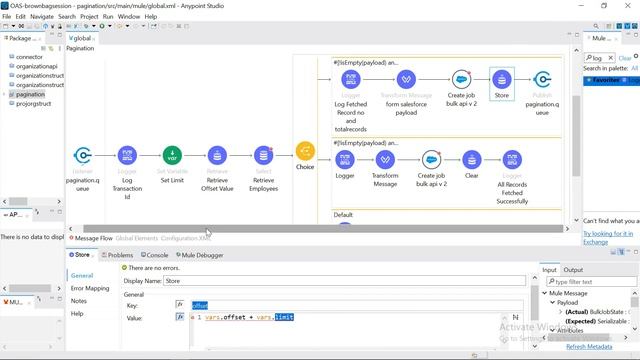Click the global editor tab

[82, 38]
